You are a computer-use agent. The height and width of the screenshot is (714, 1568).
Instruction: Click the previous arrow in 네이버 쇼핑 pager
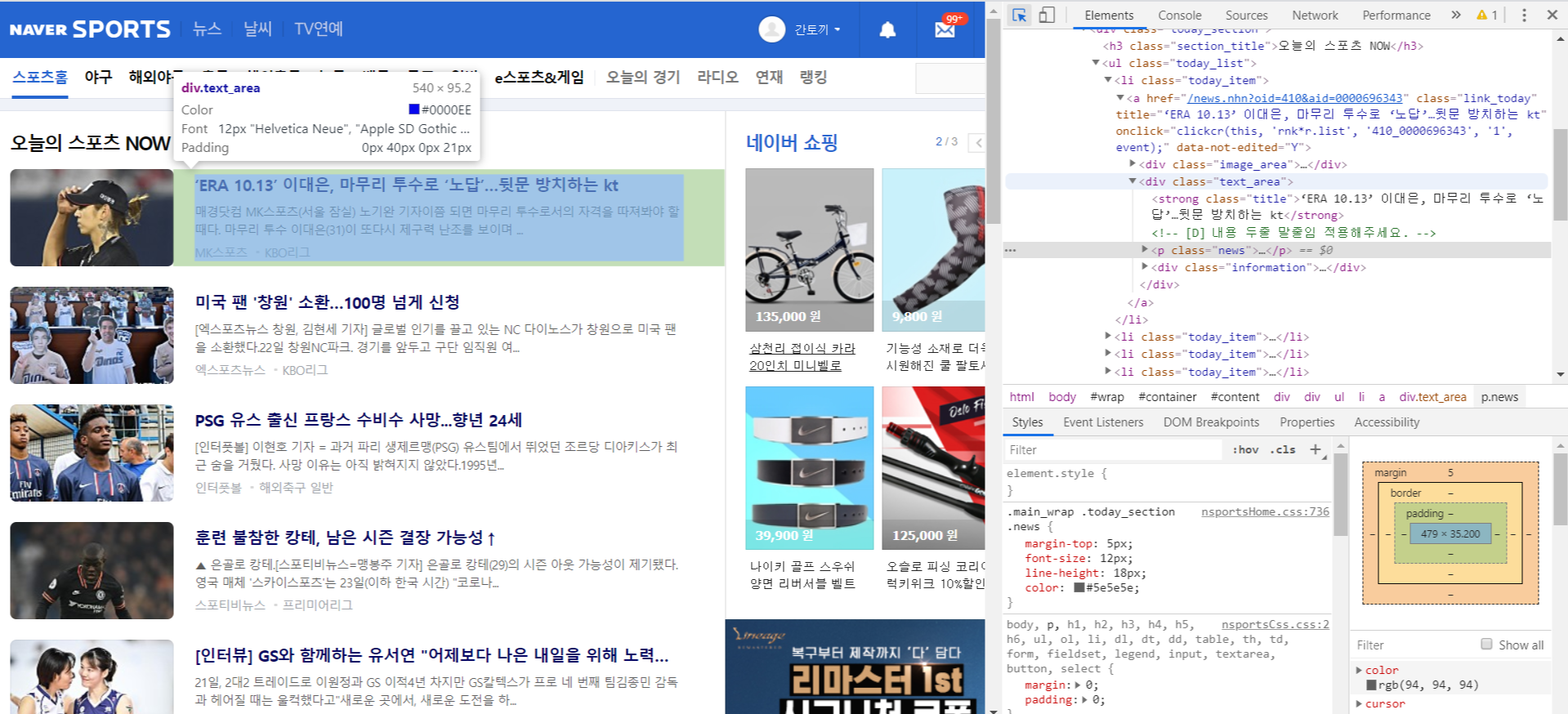coord(978,143)
